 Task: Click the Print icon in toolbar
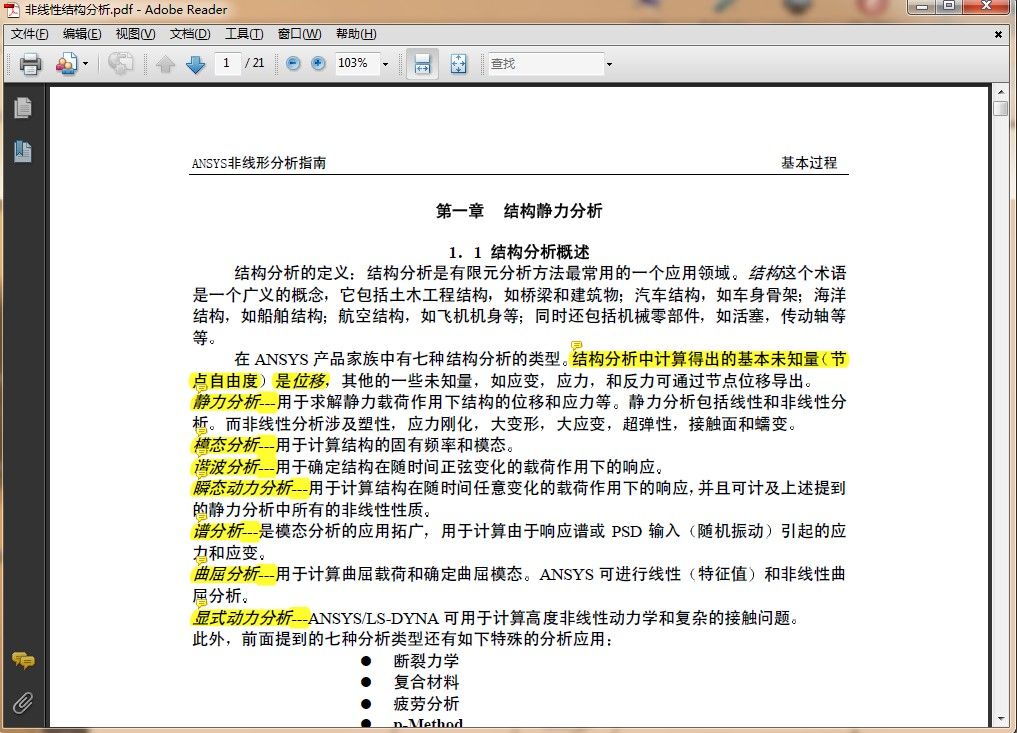click(x=30, y=64)
